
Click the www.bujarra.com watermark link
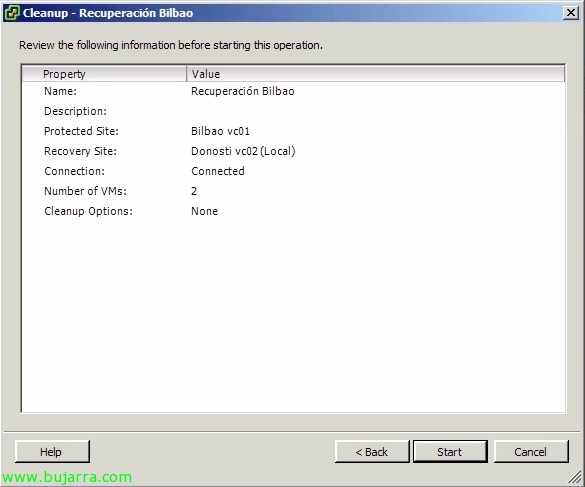click(x=67, y=477)
